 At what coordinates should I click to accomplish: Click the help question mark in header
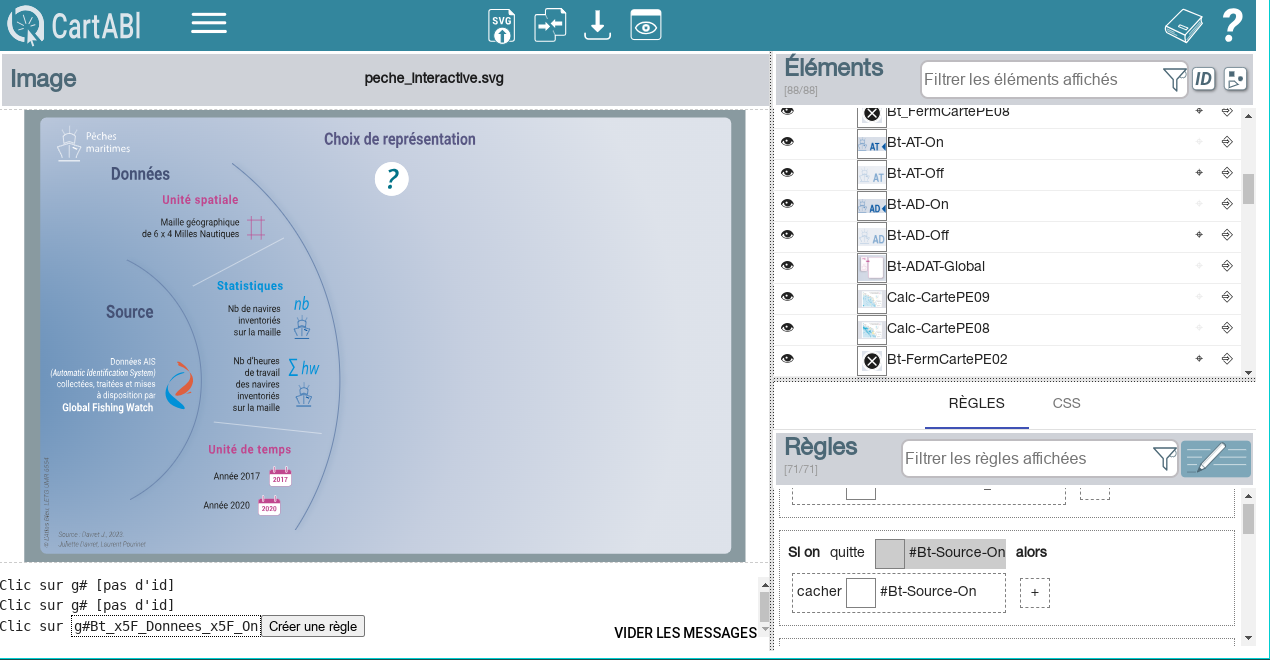tap(1232, 25)
